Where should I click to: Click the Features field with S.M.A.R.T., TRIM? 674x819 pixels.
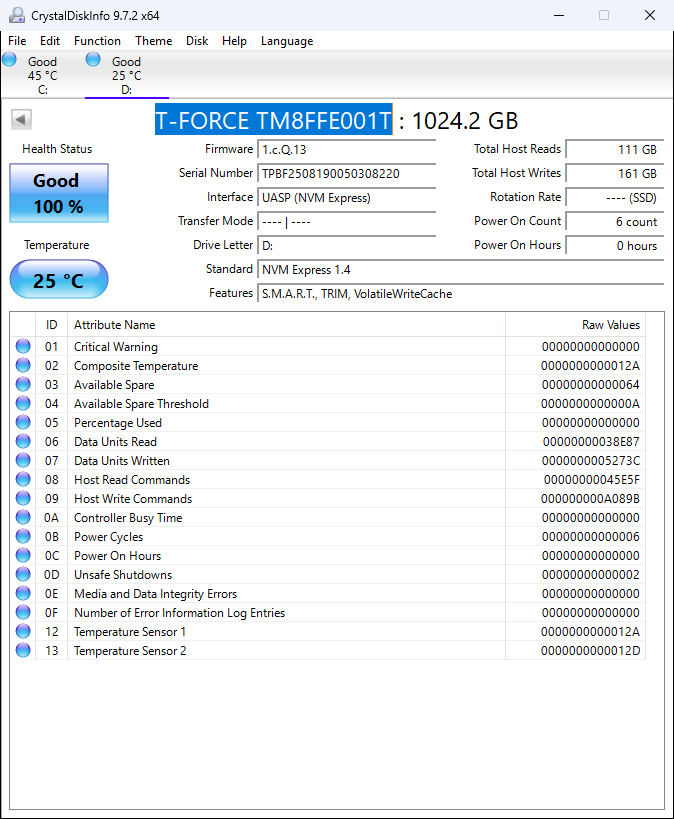point(460,294)
